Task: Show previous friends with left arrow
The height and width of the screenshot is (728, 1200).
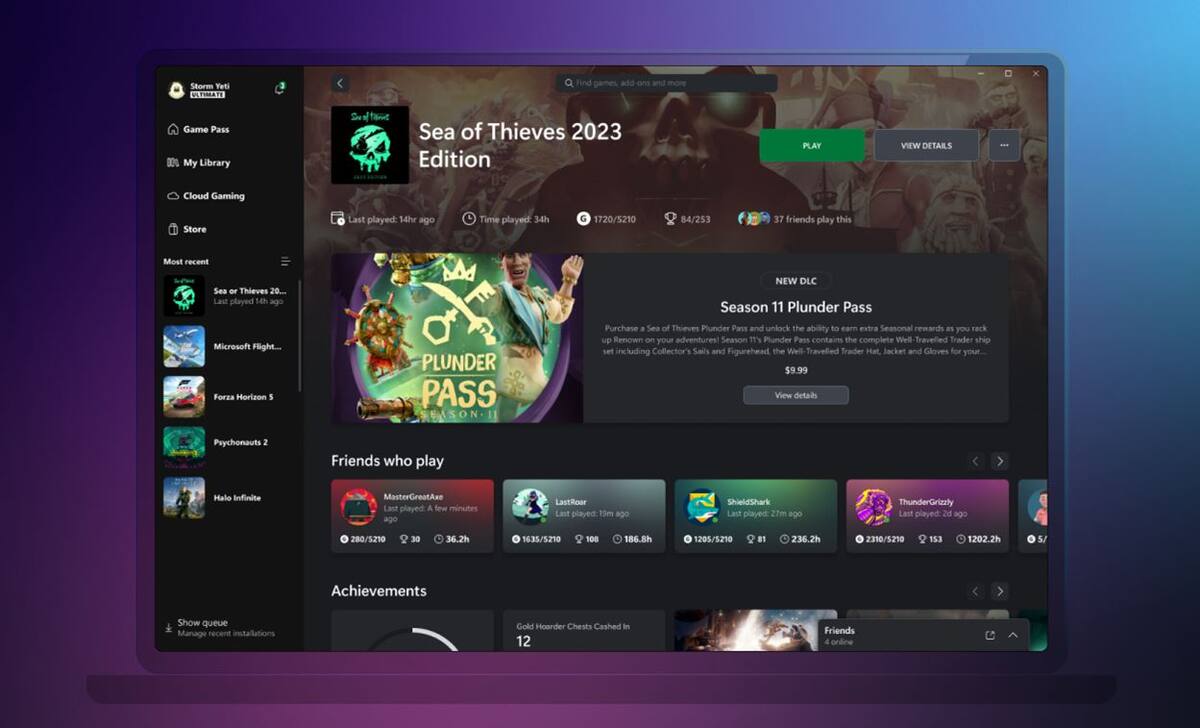Action: click(976, 461)
